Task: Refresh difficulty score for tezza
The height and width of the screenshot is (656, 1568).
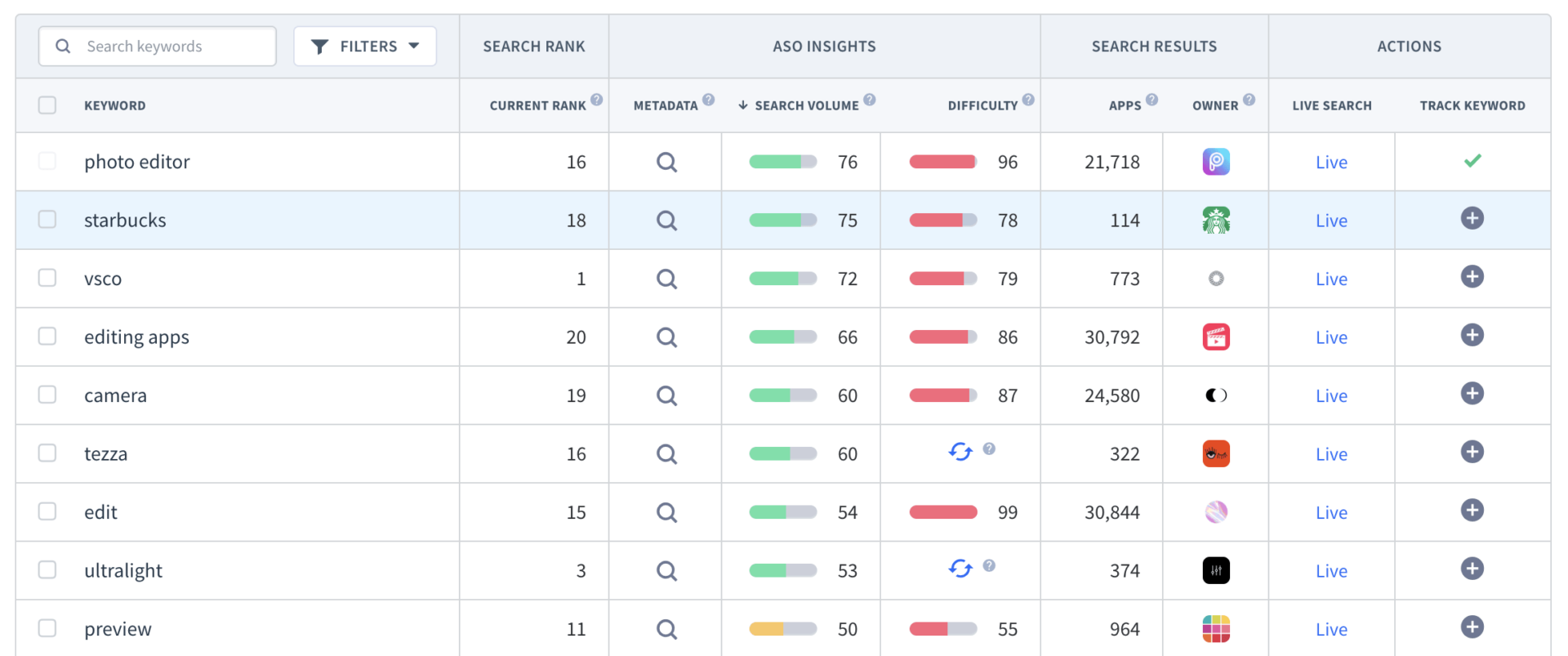Action: click(x=960, y=451)
